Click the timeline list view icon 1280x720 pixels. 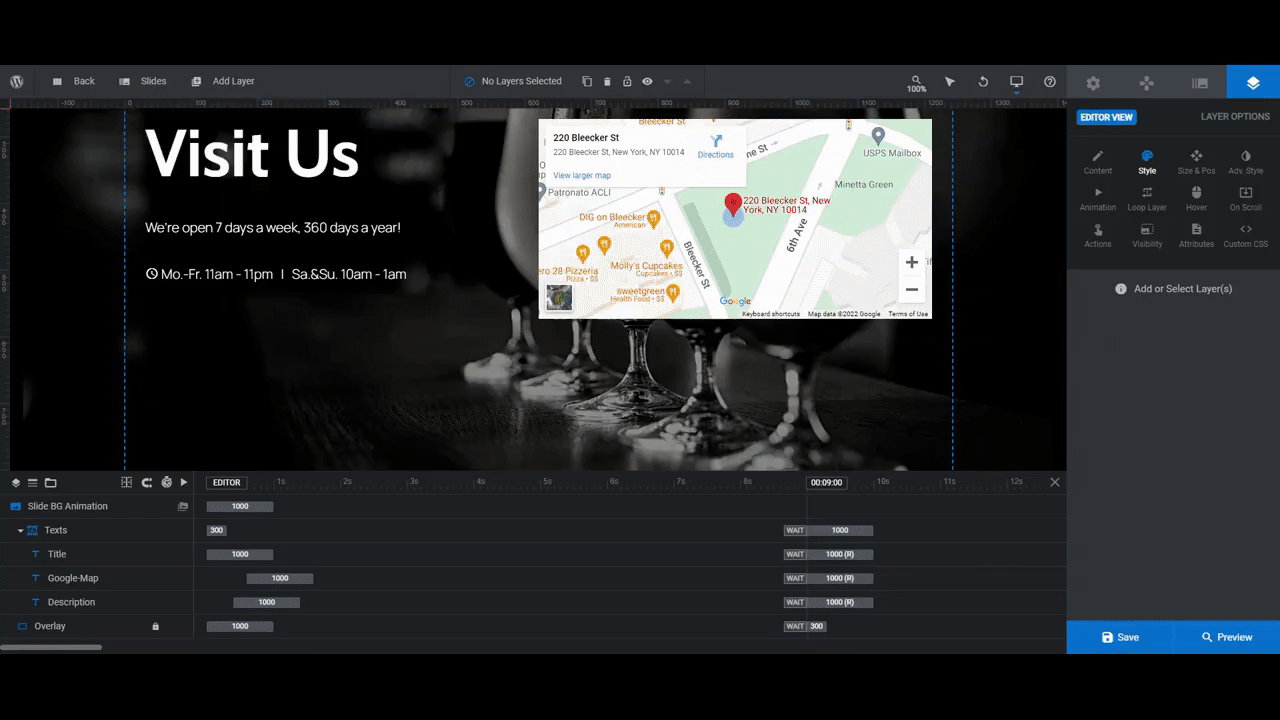[32, 482]
